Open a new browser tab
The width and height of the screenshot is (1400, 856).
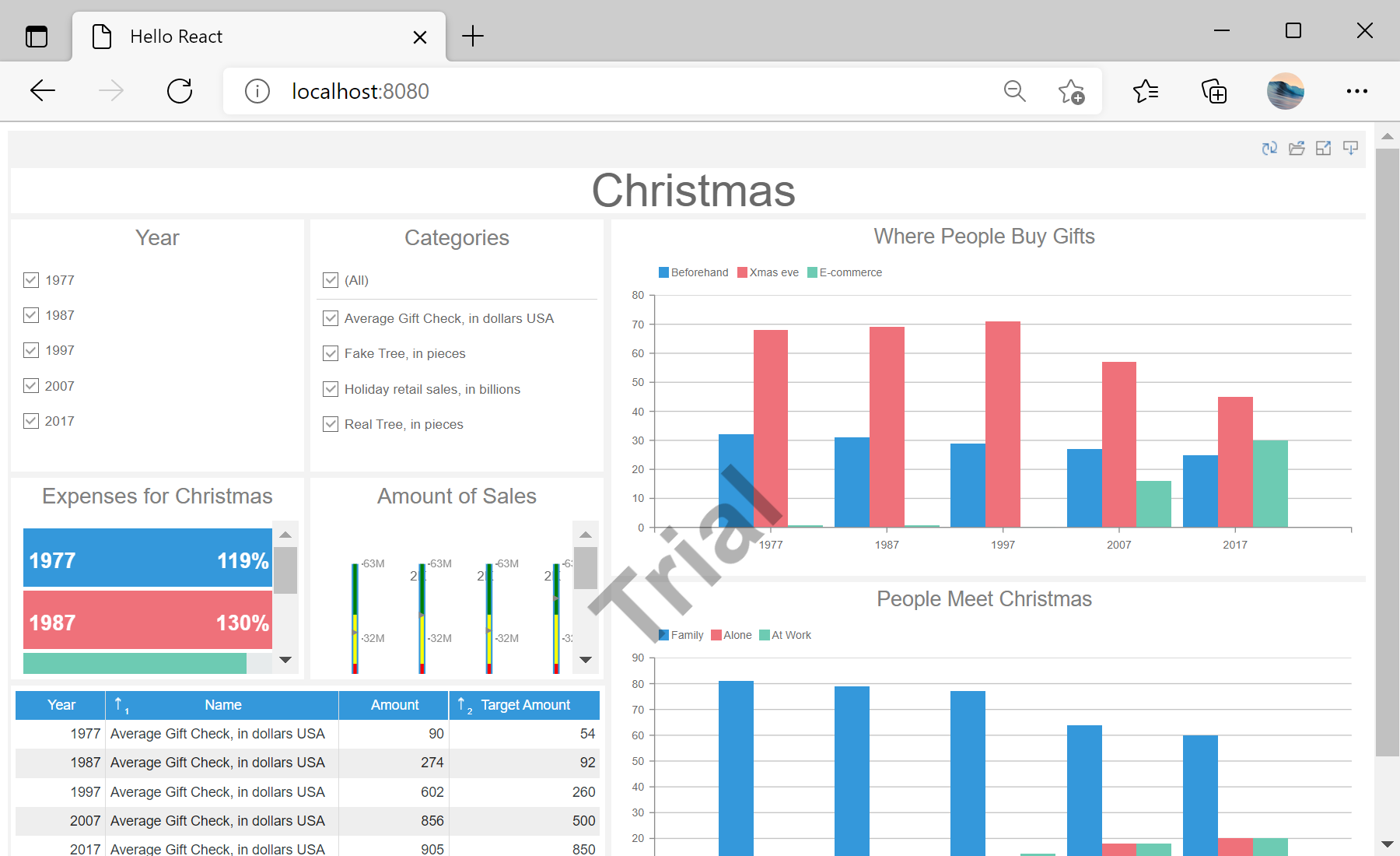tap(472, 36)
